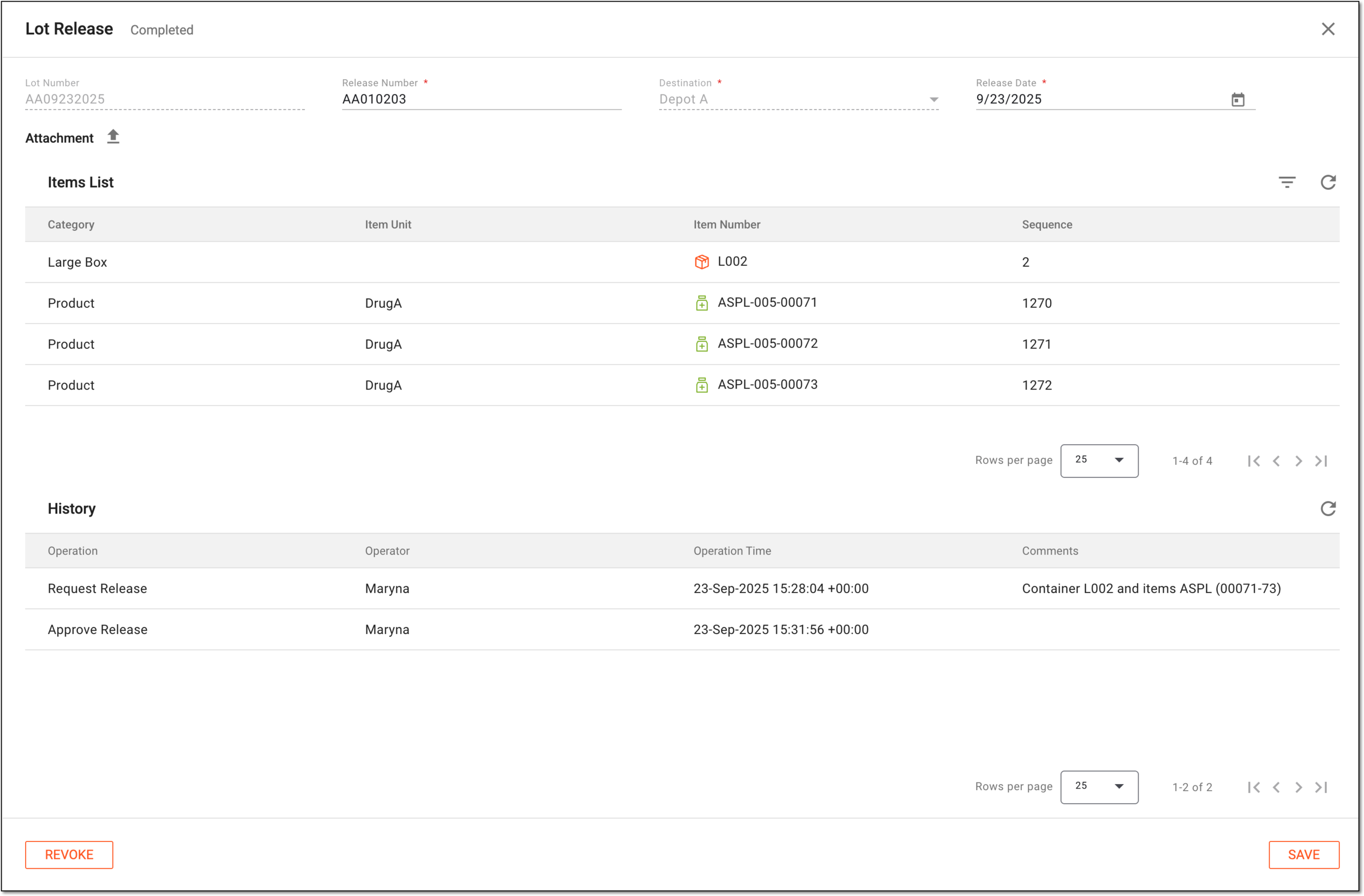Select the Request Release history entry
This screenshot has width=1364, height=896.
[682, 589]
